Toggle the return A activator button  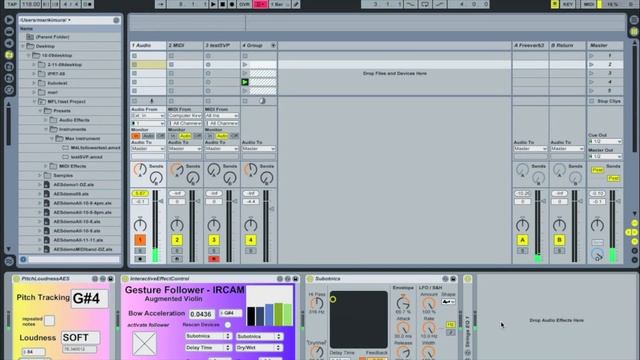[522, 240]
